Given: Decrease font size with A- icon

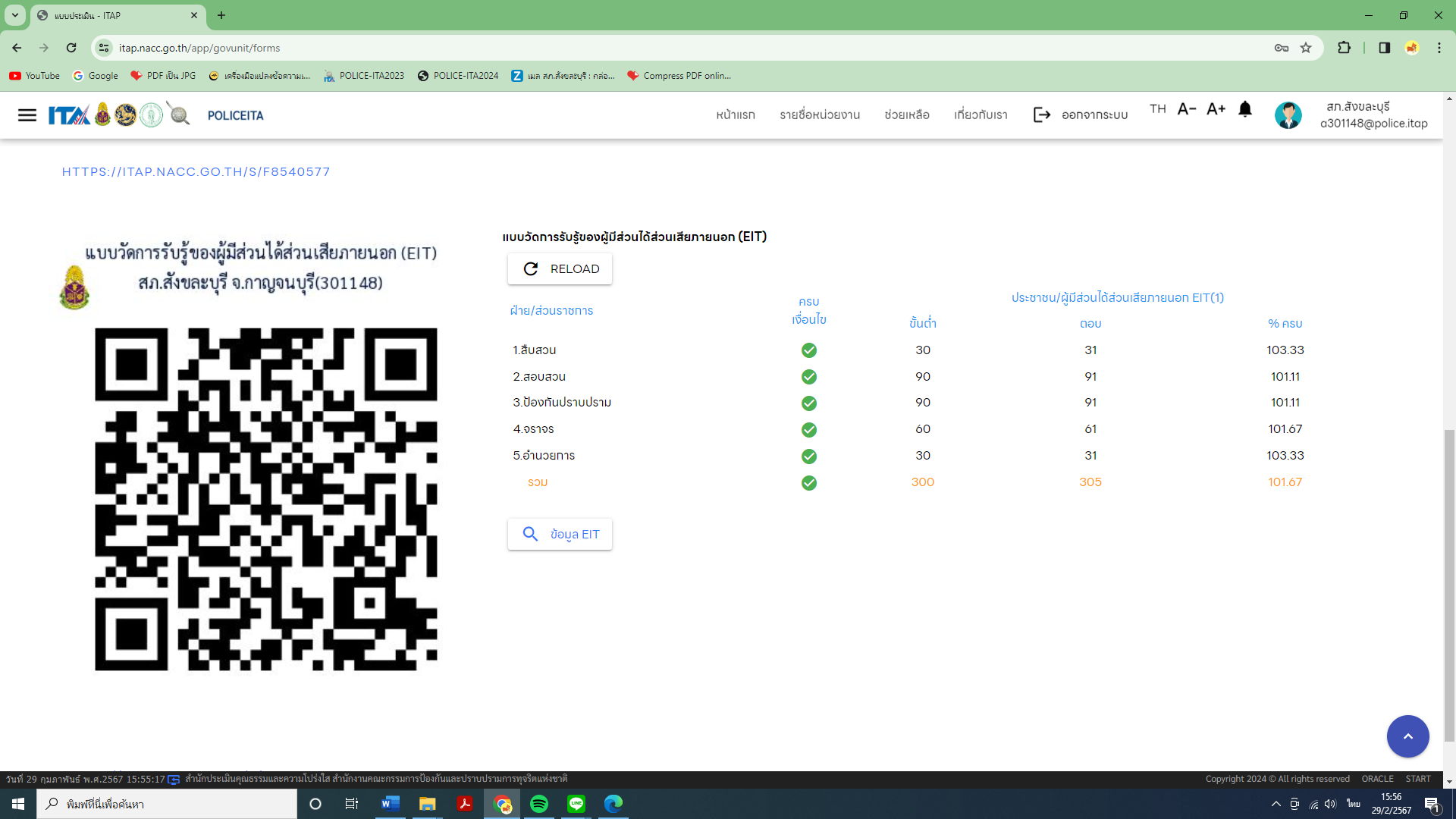Looking at the screenshot, I should pos(1187,109).
